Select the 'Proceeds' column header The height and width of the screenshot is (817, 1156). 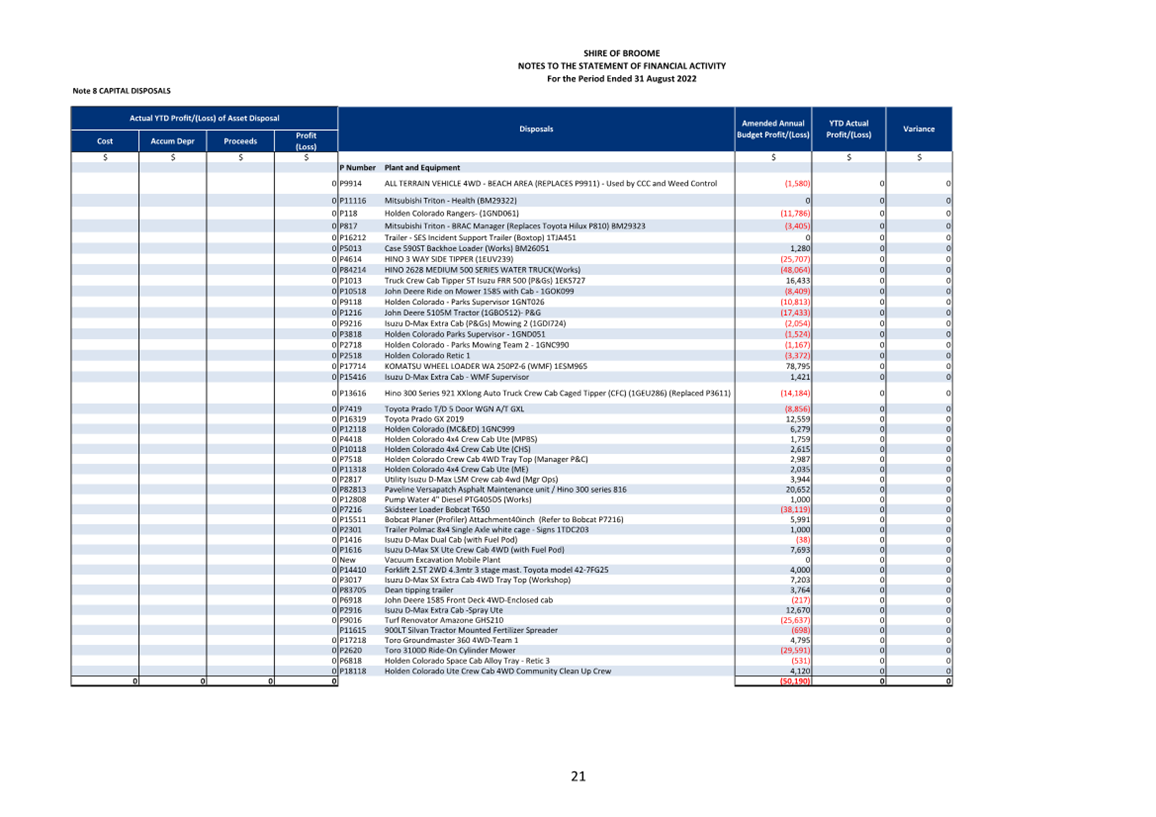[240, 141]
